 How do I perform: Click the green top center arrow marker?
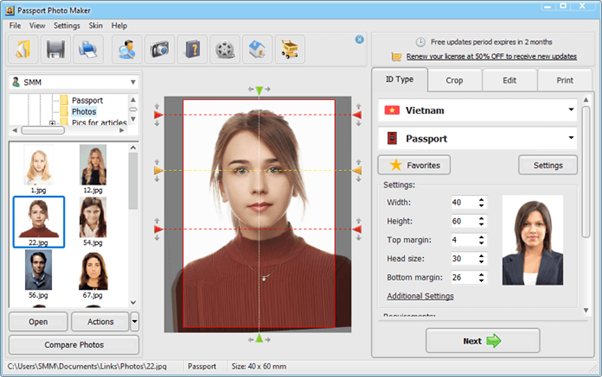click(259, 91)
